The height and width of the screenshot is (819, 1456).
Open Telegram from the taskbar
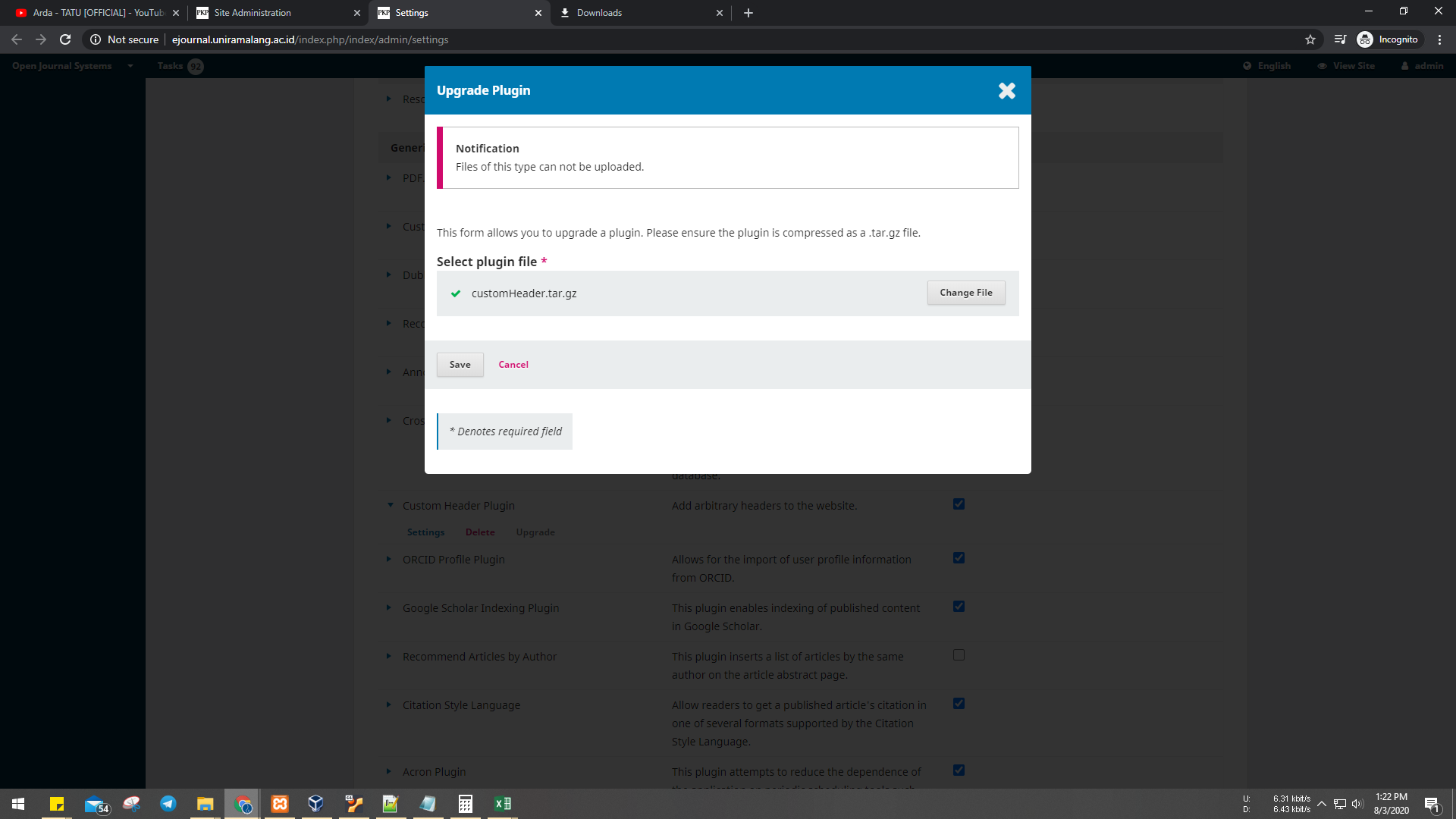point(168,804)
